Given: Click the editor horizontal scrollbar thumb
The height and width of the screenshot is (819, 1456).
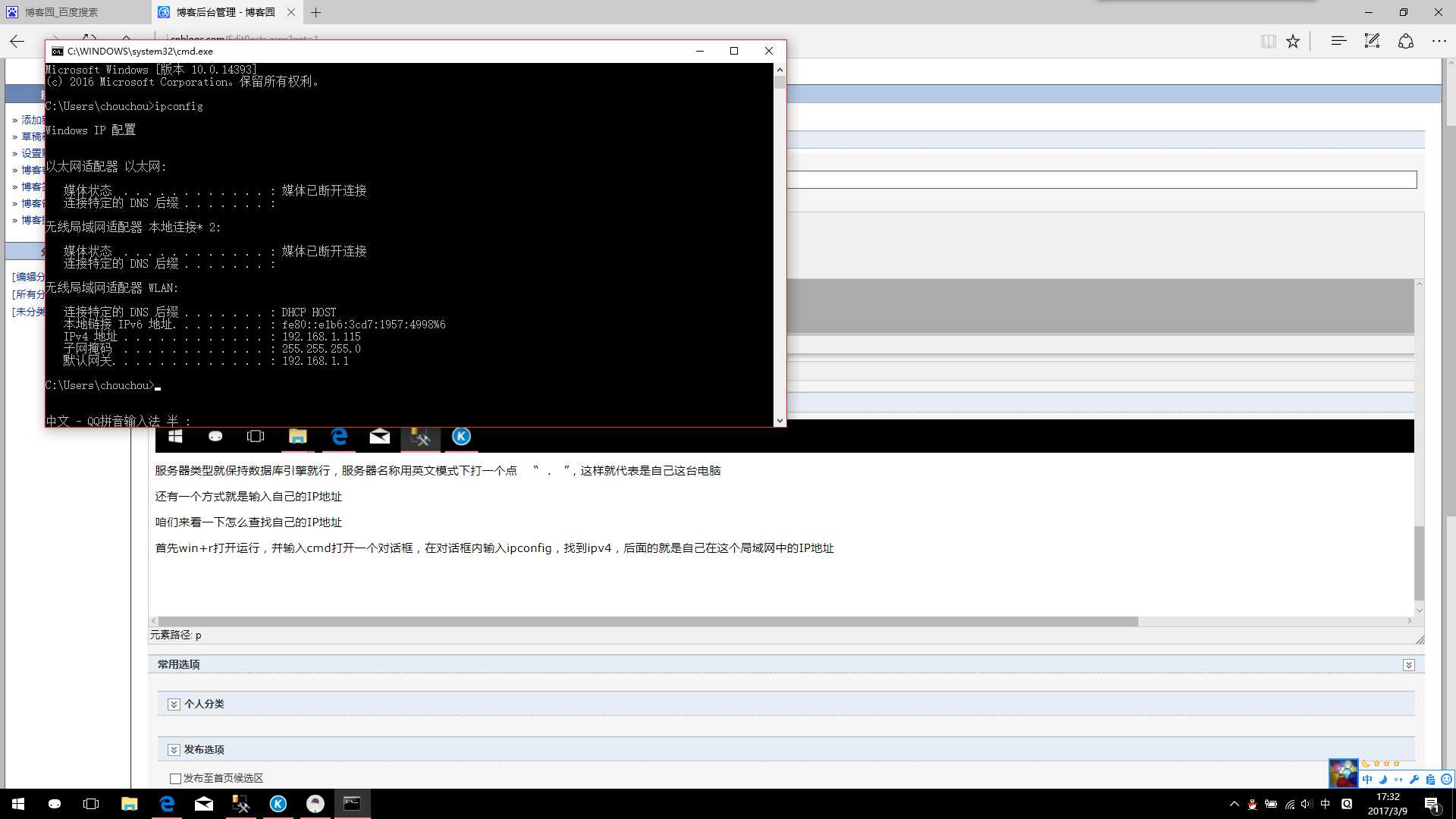Looking at the screenshot, I should pyautogui.click(x=648, y=621).
